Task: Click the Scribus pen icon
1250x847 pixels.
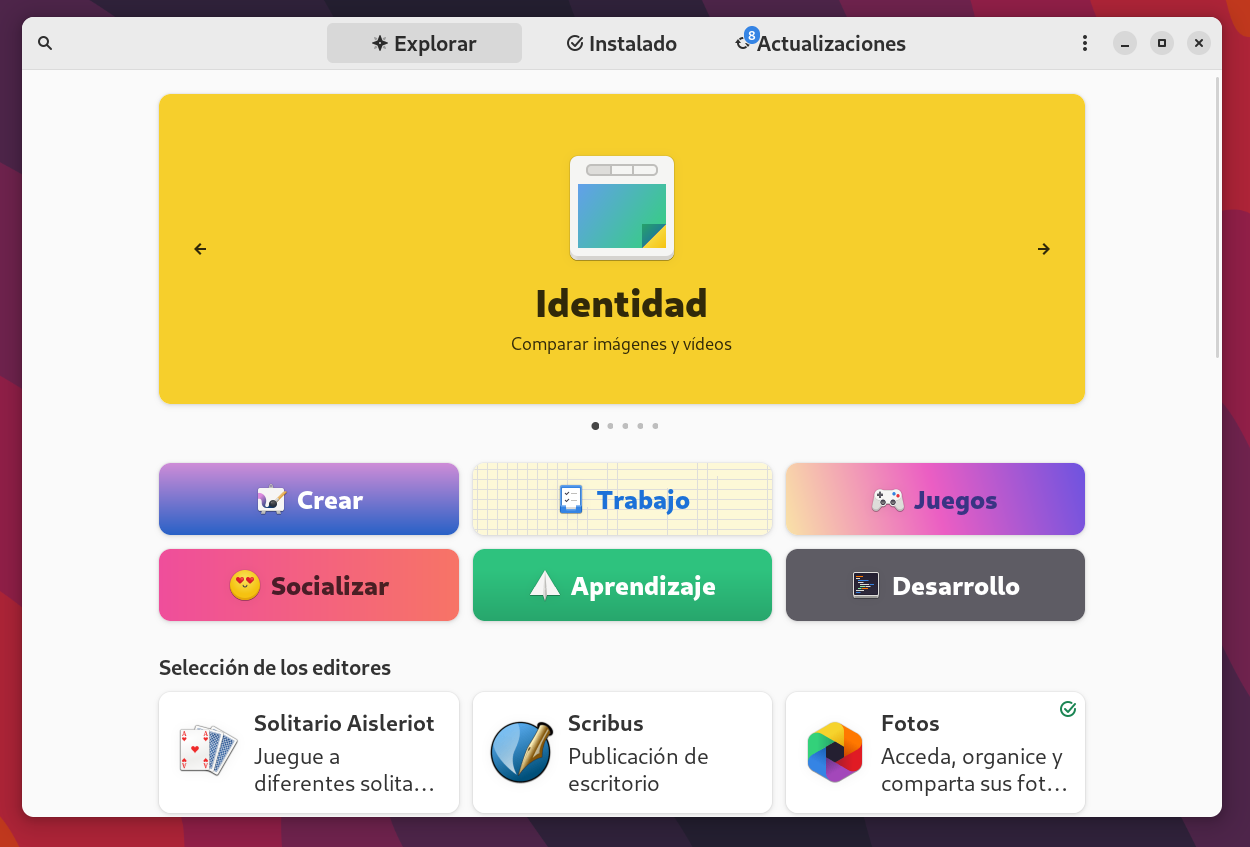Action: (521, 752)
